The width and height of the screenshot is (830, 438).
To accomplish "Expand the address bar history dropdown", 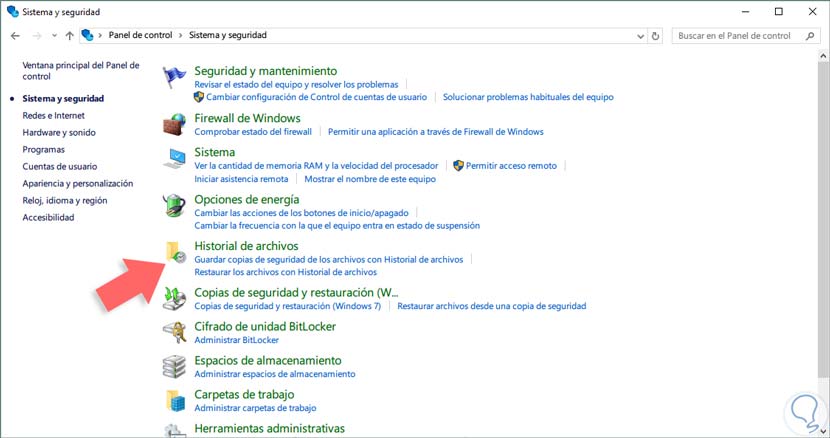I will (x=640, y=36).
